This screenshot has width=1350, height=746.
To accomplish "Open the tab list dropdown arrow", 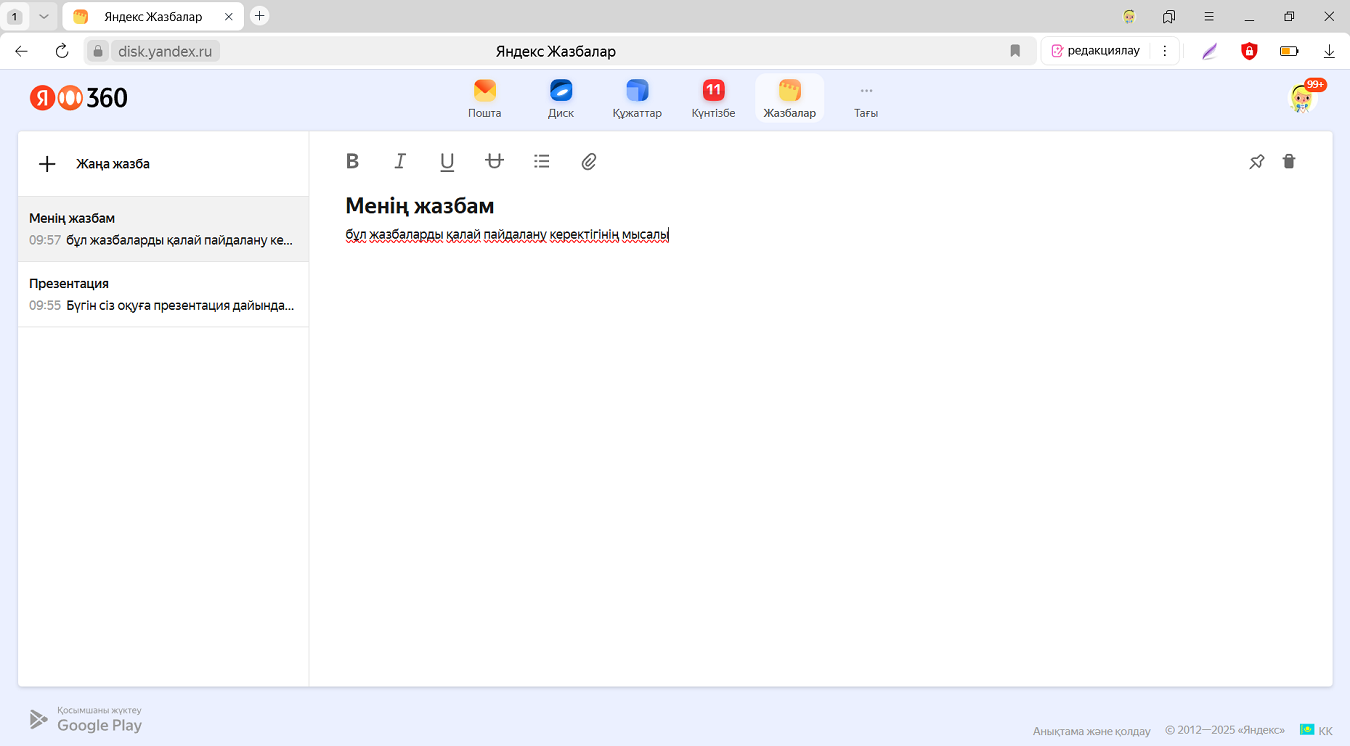I will [44, 16].
